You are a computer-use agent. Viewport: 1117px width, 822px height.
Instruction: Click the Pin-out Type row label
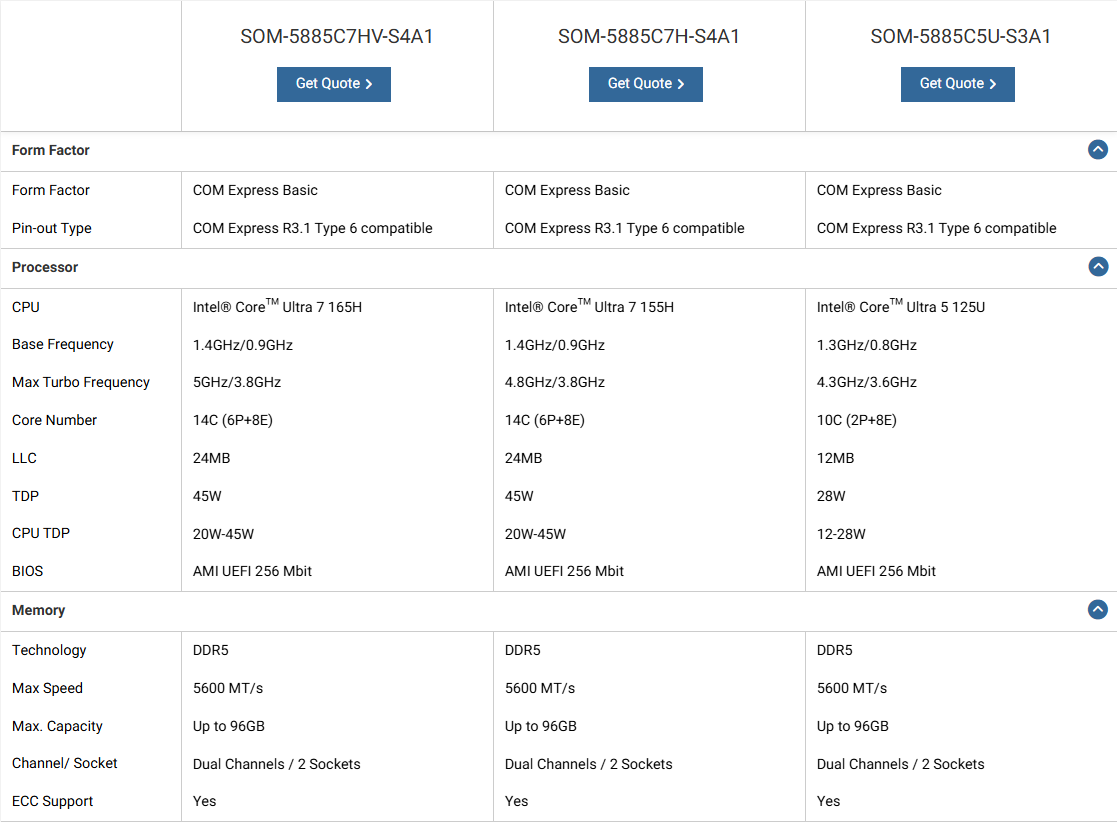[52, 228]
